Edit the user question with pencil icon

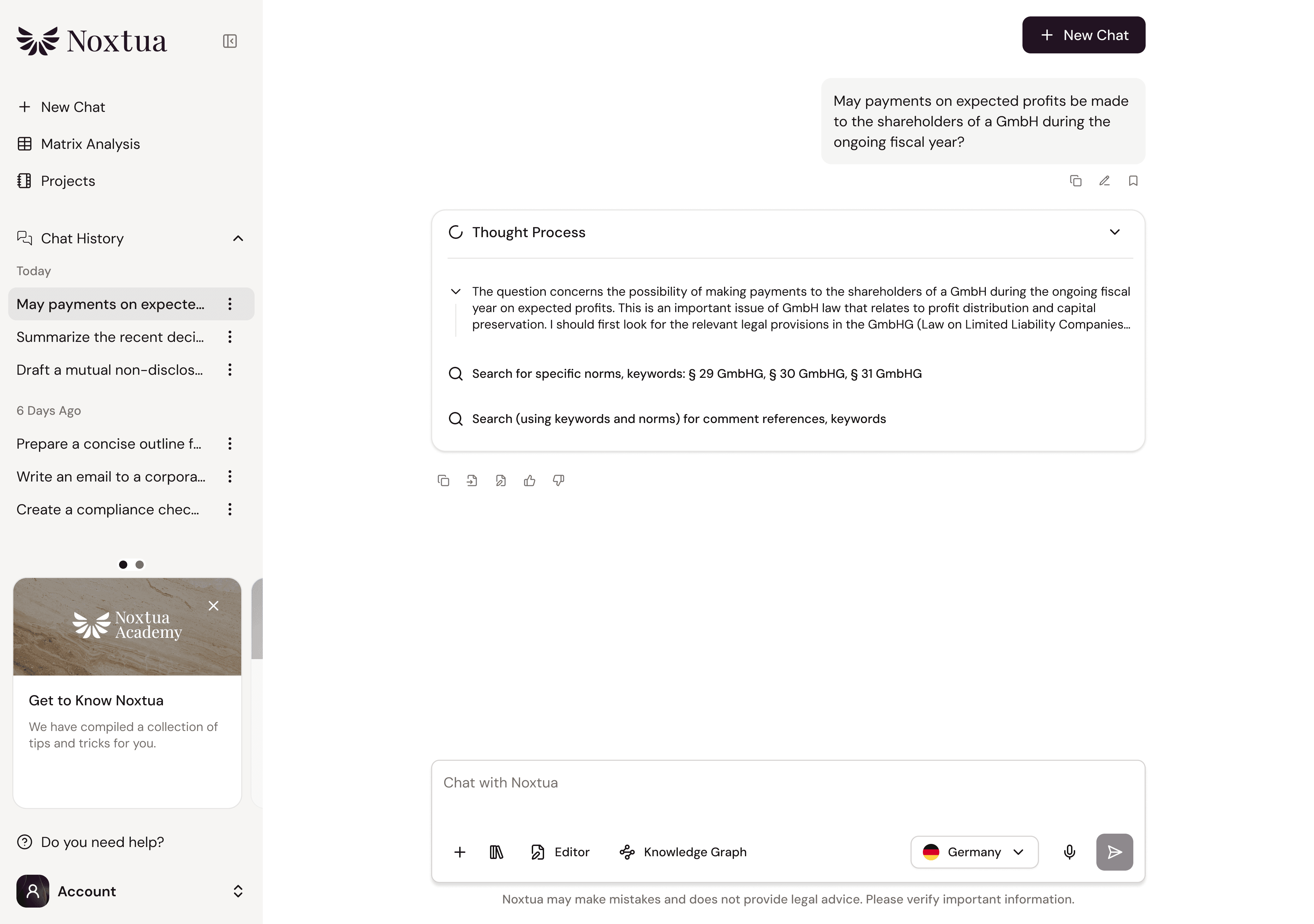click(1105, 181)
